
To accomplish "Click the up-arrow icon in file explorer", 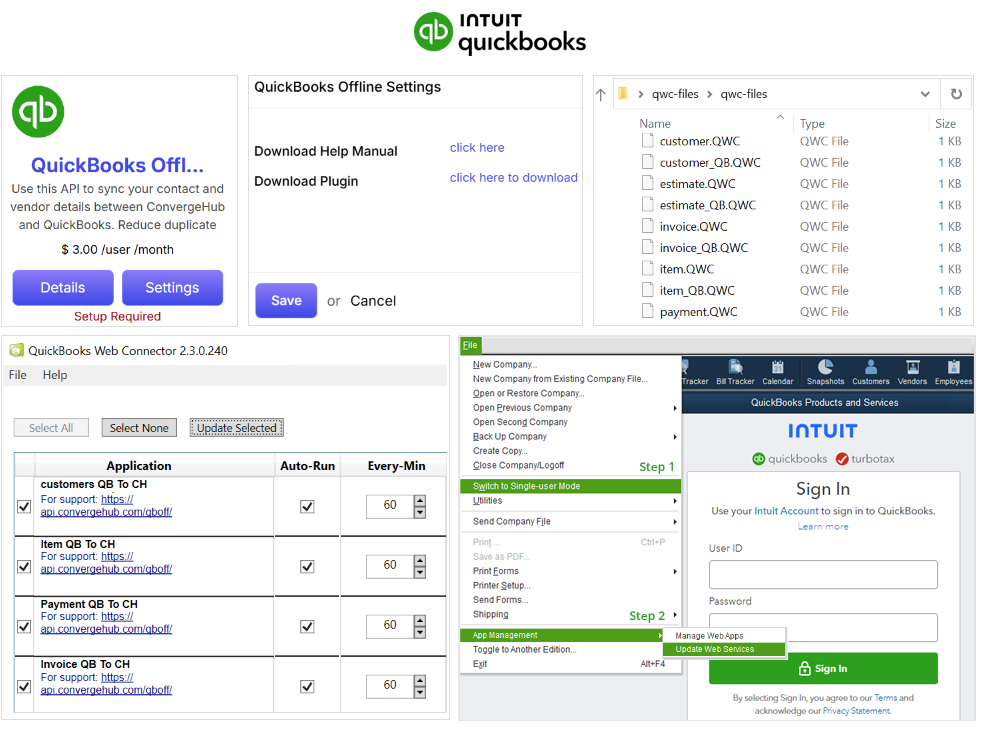I will pos(601,95).
